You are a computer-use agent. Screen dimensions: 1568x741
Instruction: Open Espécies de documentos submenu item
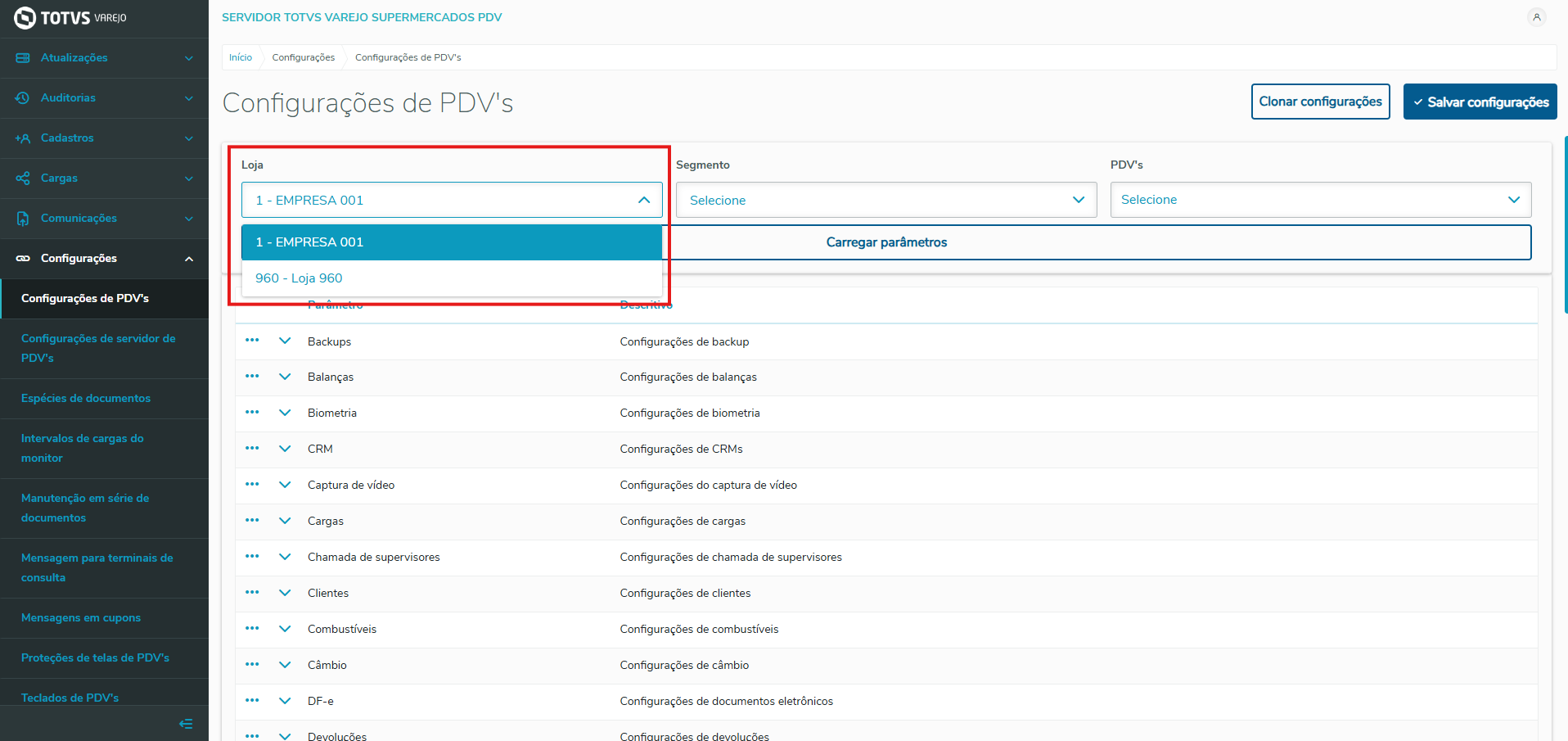pyautogui.click(x=105, y=399)
